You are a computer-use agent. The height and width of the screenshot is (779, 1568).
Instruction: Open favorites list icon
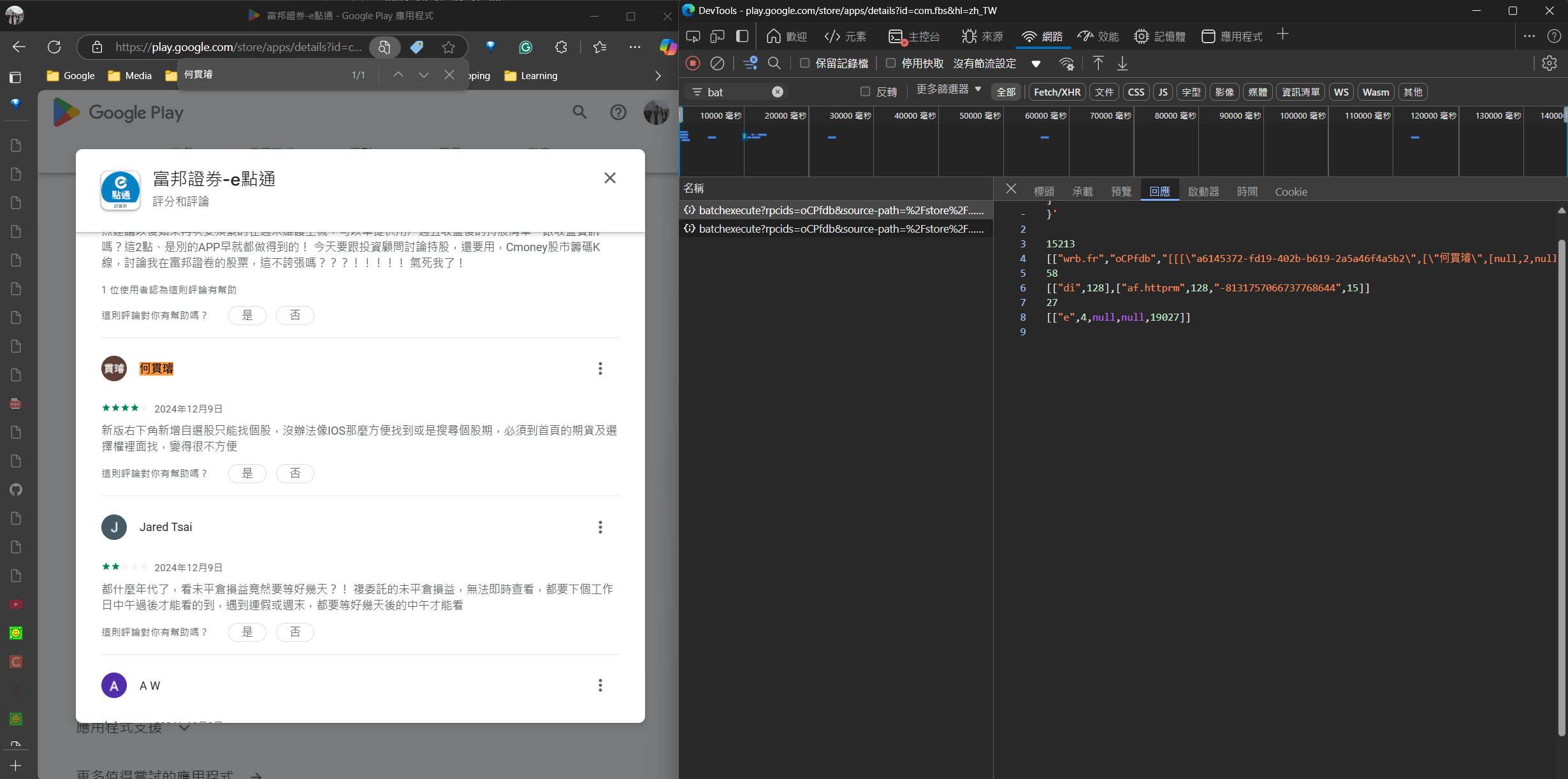[600, 47]
